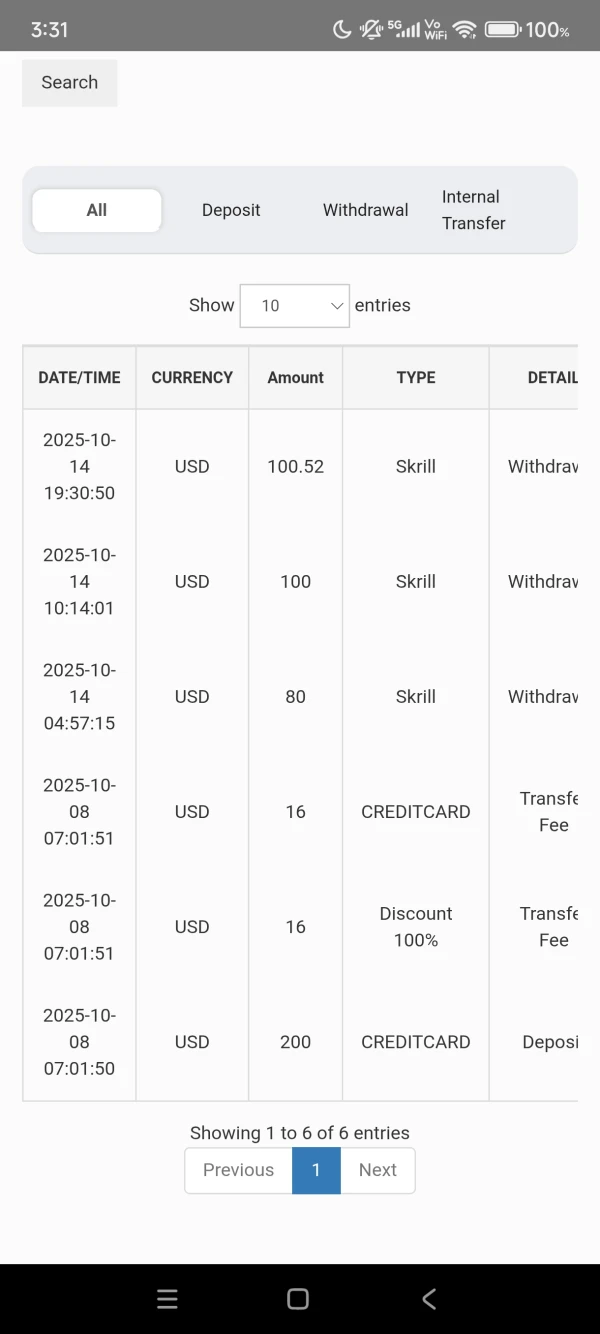Tap the muted vibrate status icon

point(372,30)
